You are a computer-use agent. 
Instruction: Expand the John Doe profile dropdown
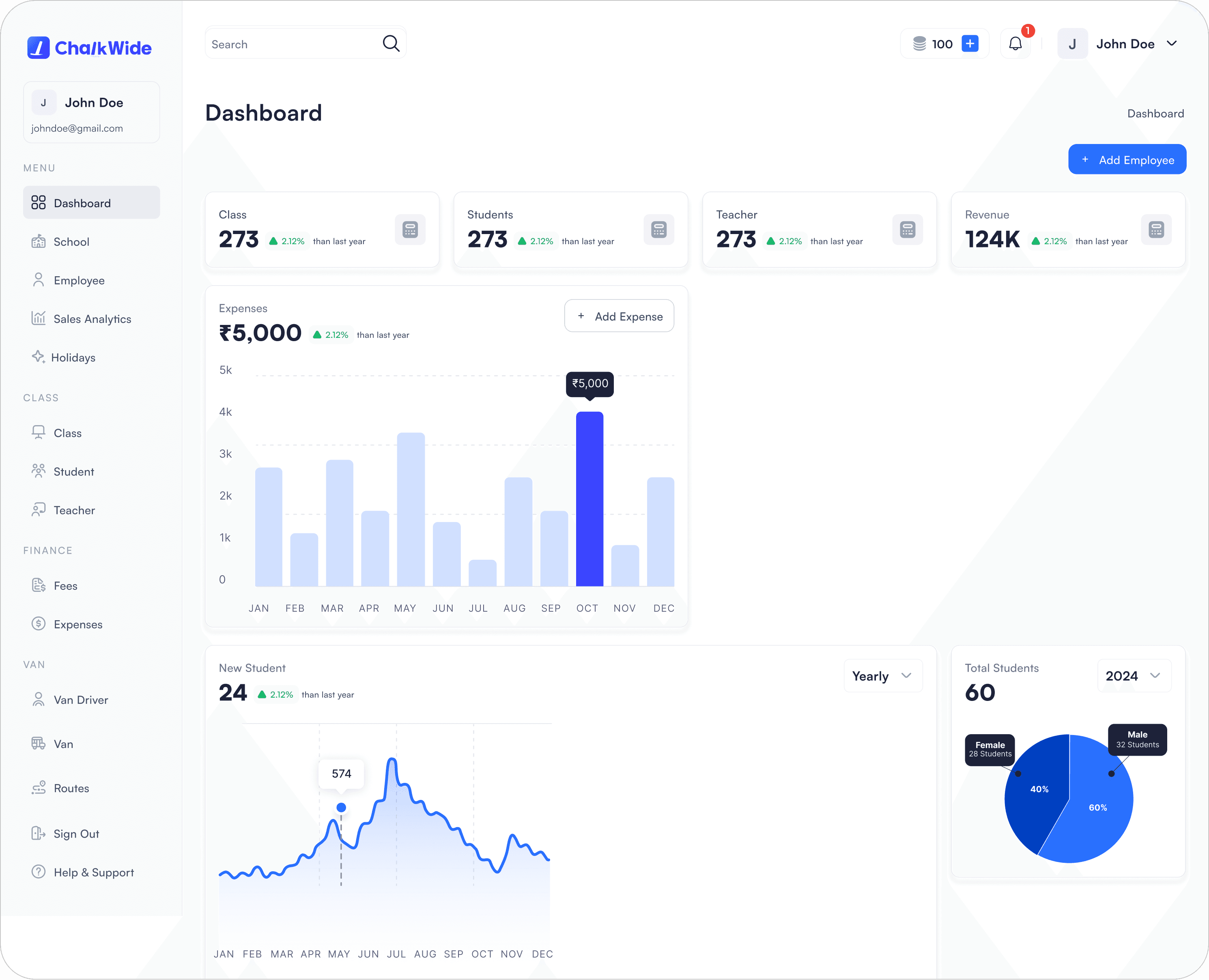(x=1172, y=43)
